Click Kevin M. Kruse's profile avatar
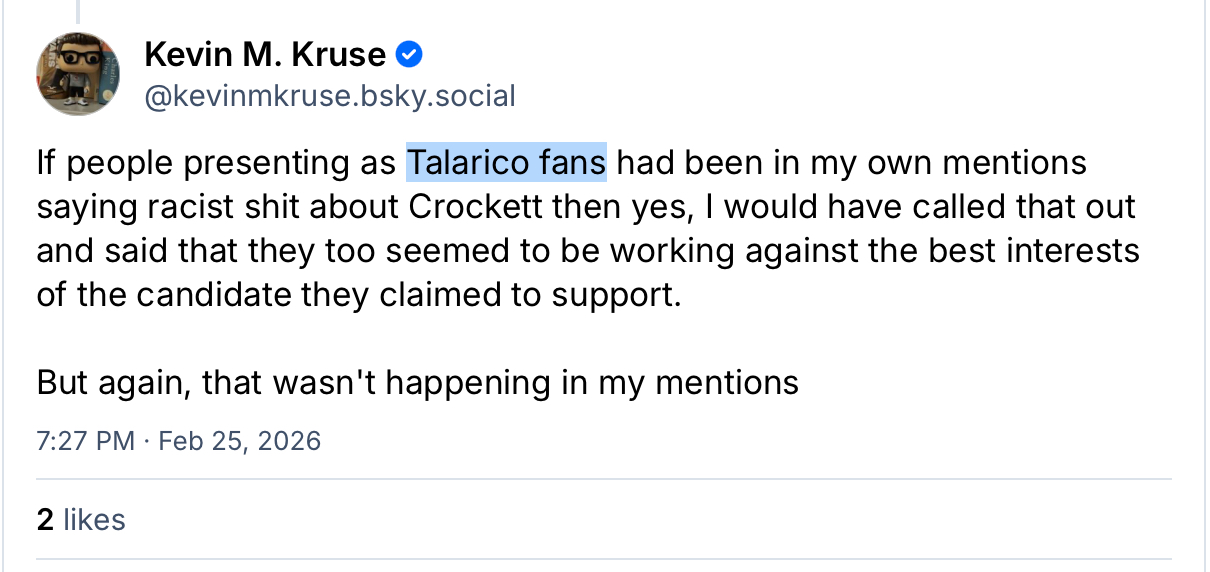The width and height of the screenshot is (1210, 572). [78, 73]
